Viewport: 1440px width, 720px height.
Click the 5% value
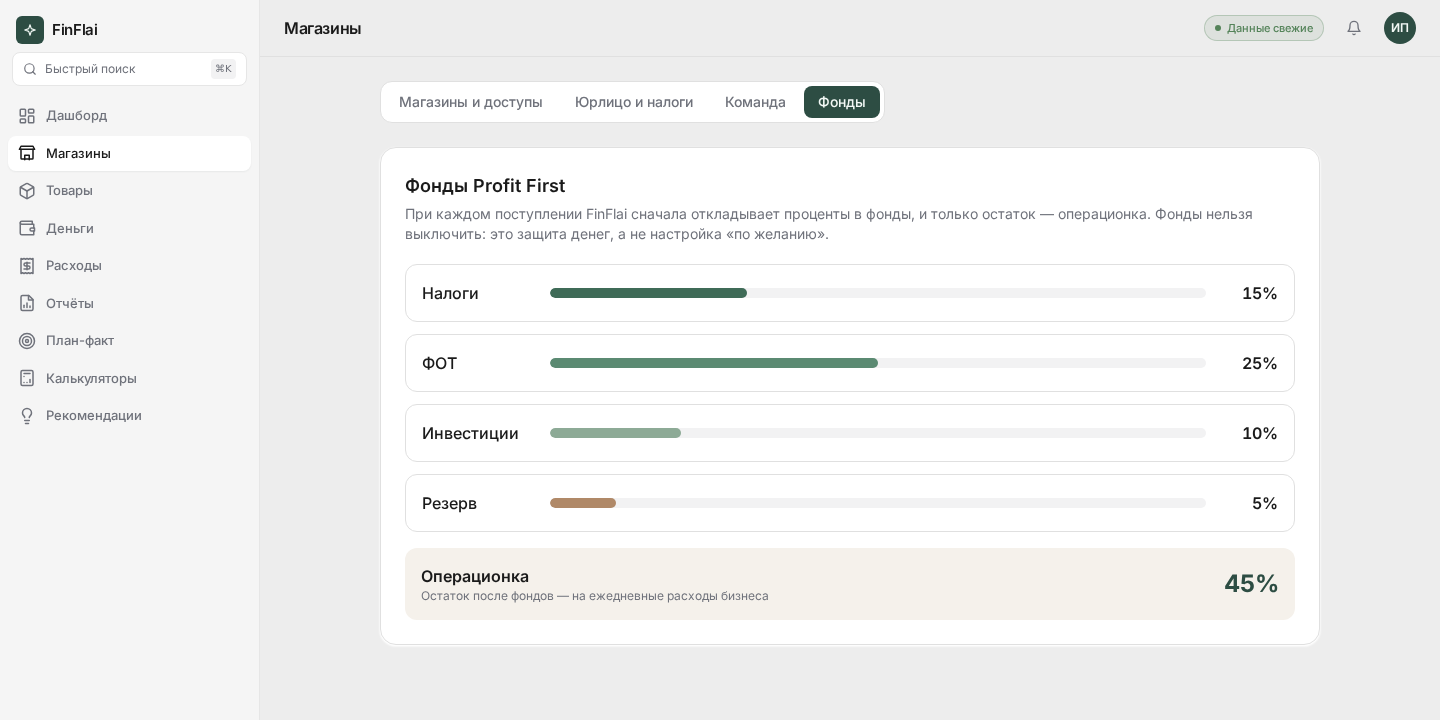pyautogui.click(x=1265, y=503)
